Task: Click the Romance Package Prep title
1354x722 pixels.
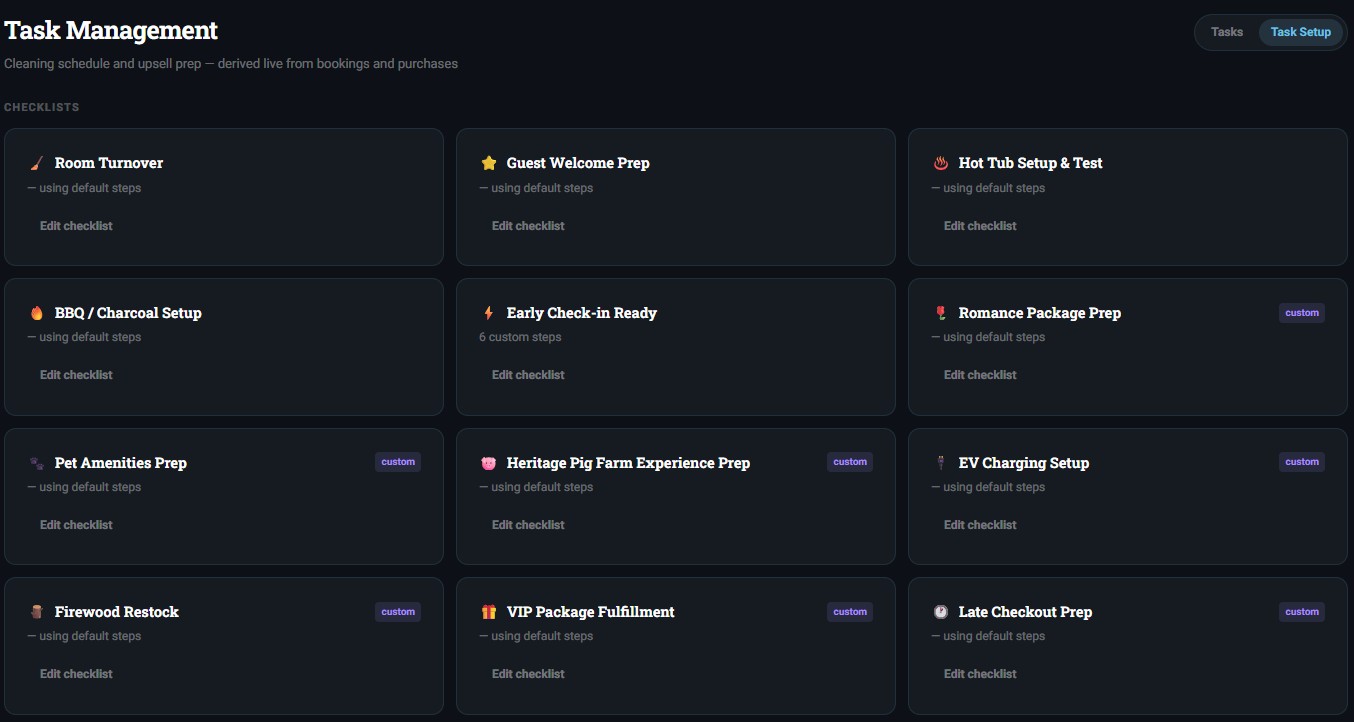Action: [1040, 313]
